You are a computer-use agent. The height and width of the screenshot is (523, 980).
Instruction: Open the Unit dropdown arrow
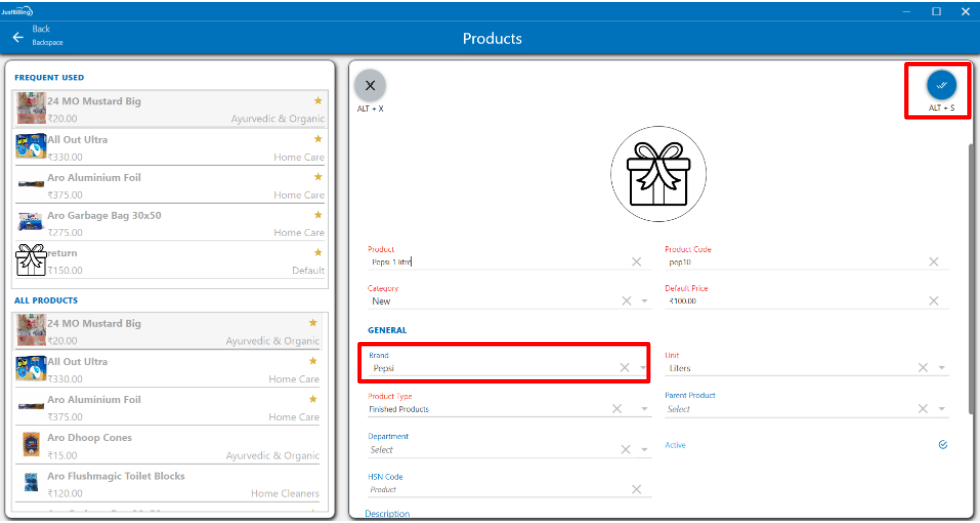[942, 368]
